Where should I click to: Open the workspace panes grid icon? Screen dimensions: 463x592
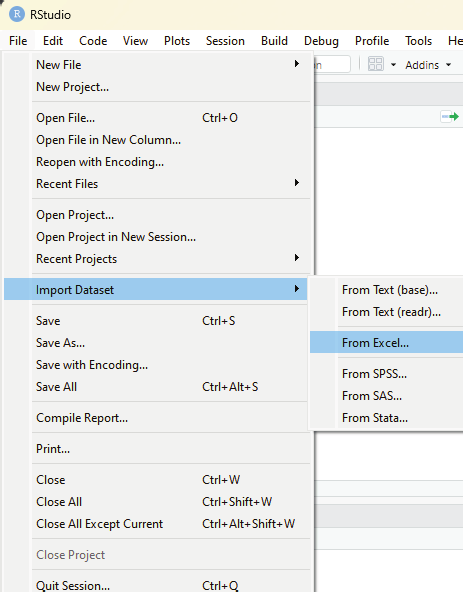[375, 64]
